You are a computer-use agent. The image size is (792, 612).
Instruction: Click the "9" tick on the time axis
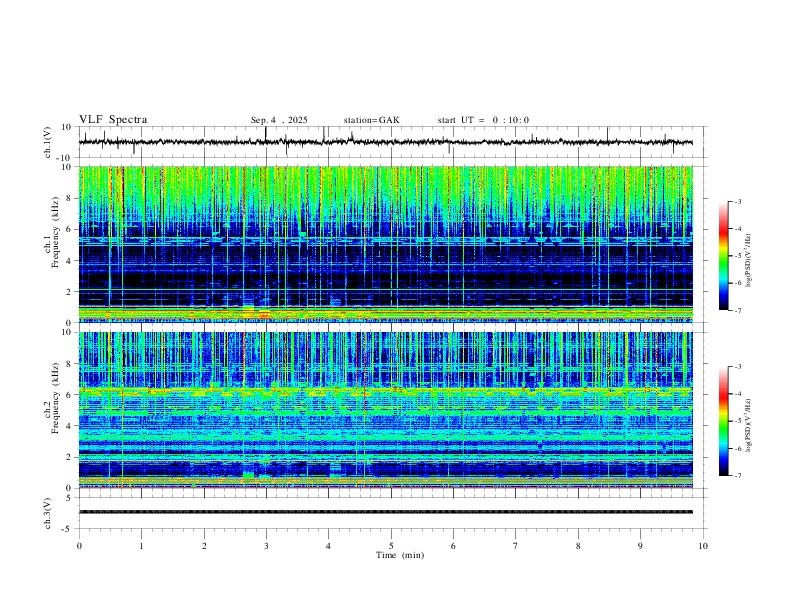(x=640, y=546)
